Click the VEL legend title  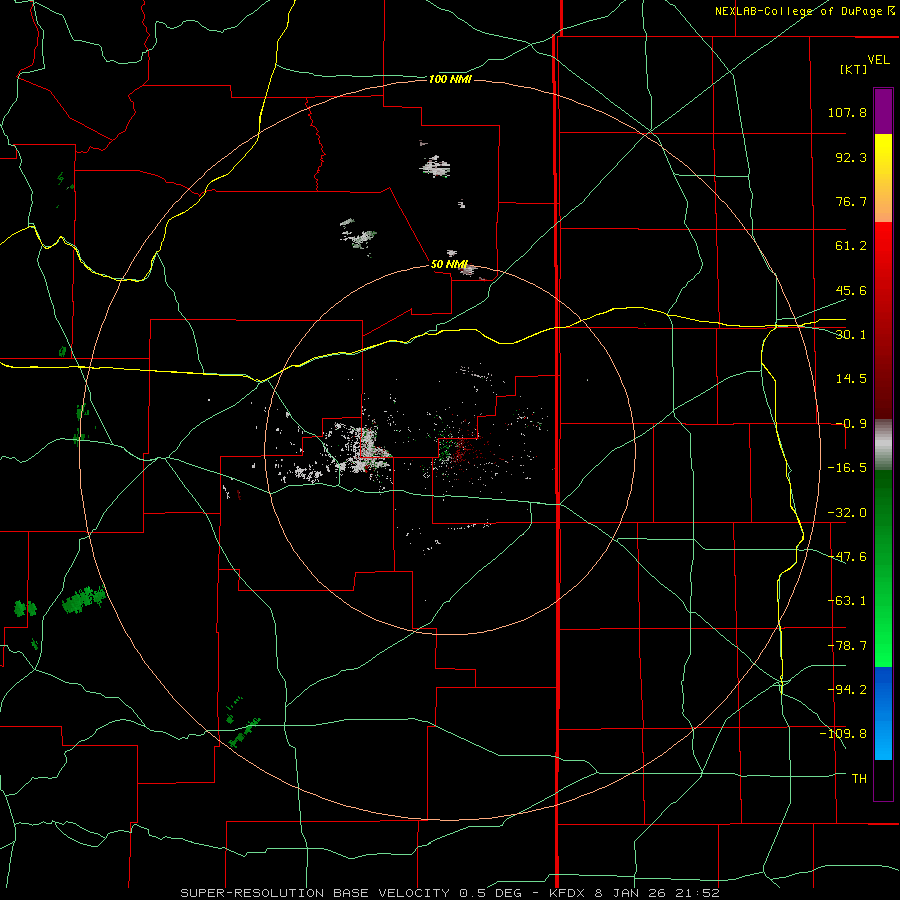point(878,60)
